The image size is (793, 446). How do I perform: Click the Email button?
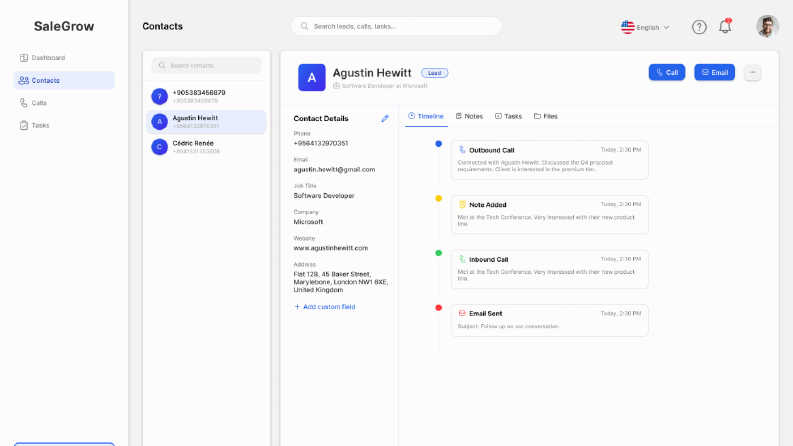(x=714, y=72)
